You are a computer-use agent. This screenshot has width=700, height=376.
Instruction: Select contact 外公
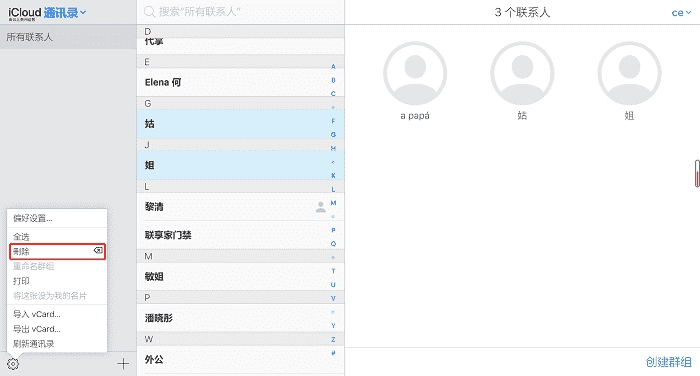[240, 359]
